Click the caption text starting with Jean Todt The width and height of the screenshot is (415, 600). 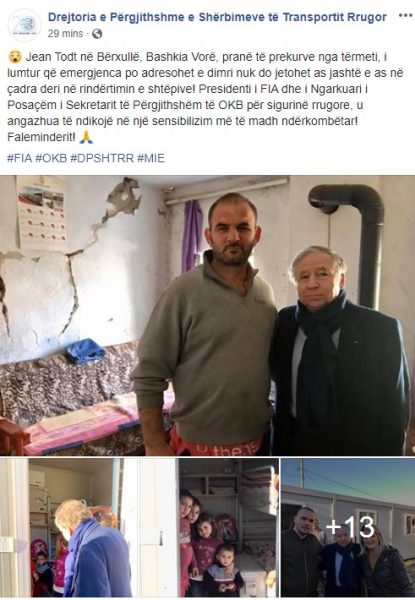pos(206,97)
